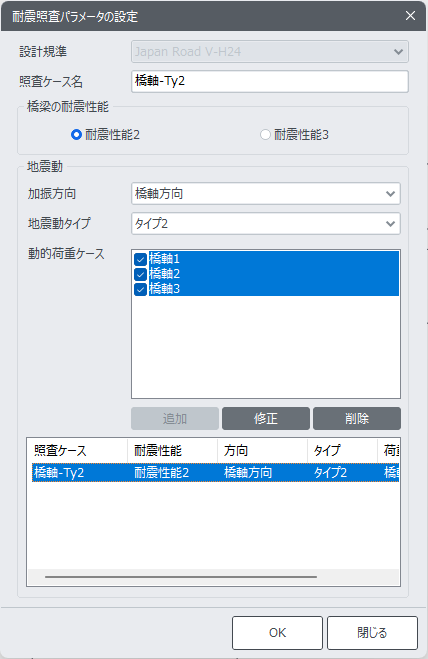Click the タイプ column header
The width and height of the screenshot is (428, 659).
click(342, 451)
